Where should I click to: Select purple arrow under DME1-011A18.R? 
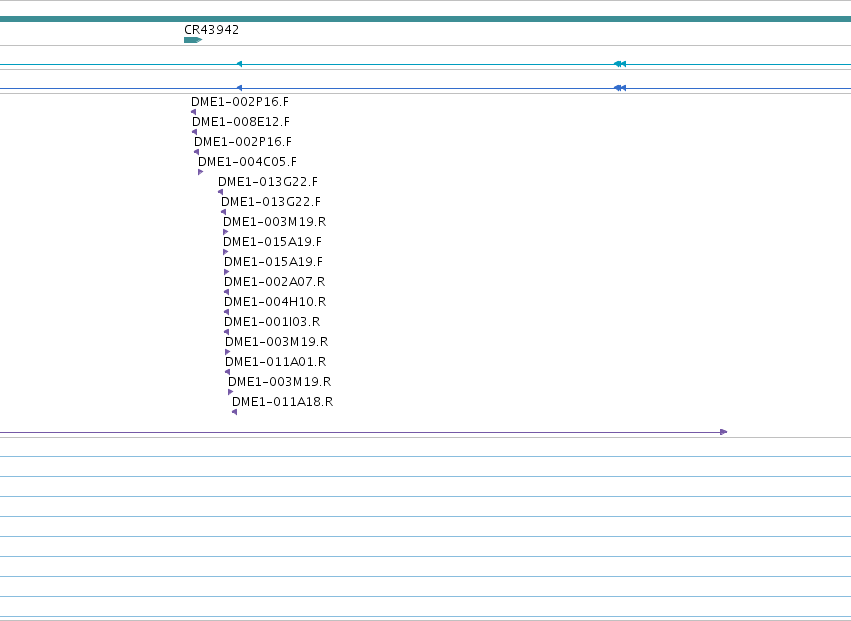(x=234, y=412)
